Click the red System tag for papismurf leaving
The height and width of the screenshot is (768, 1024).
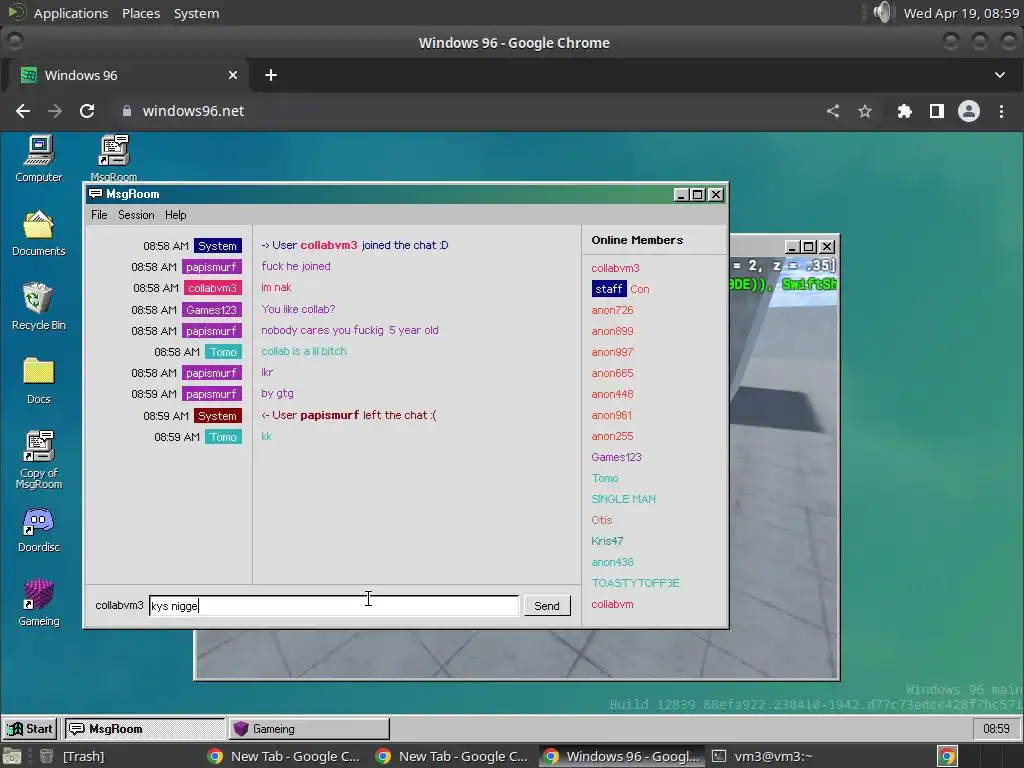pyautogui.click(x=217, y=415)
